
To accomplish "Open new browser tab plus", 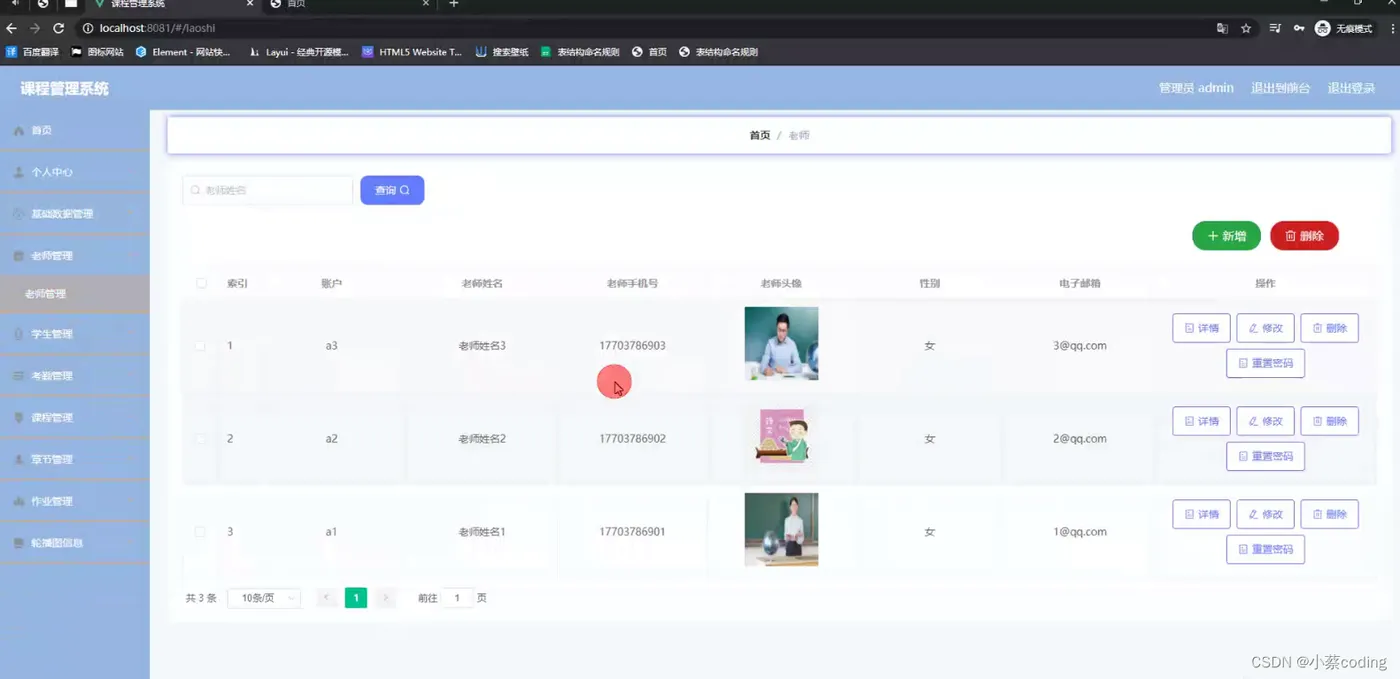I will tap(453, 4).
